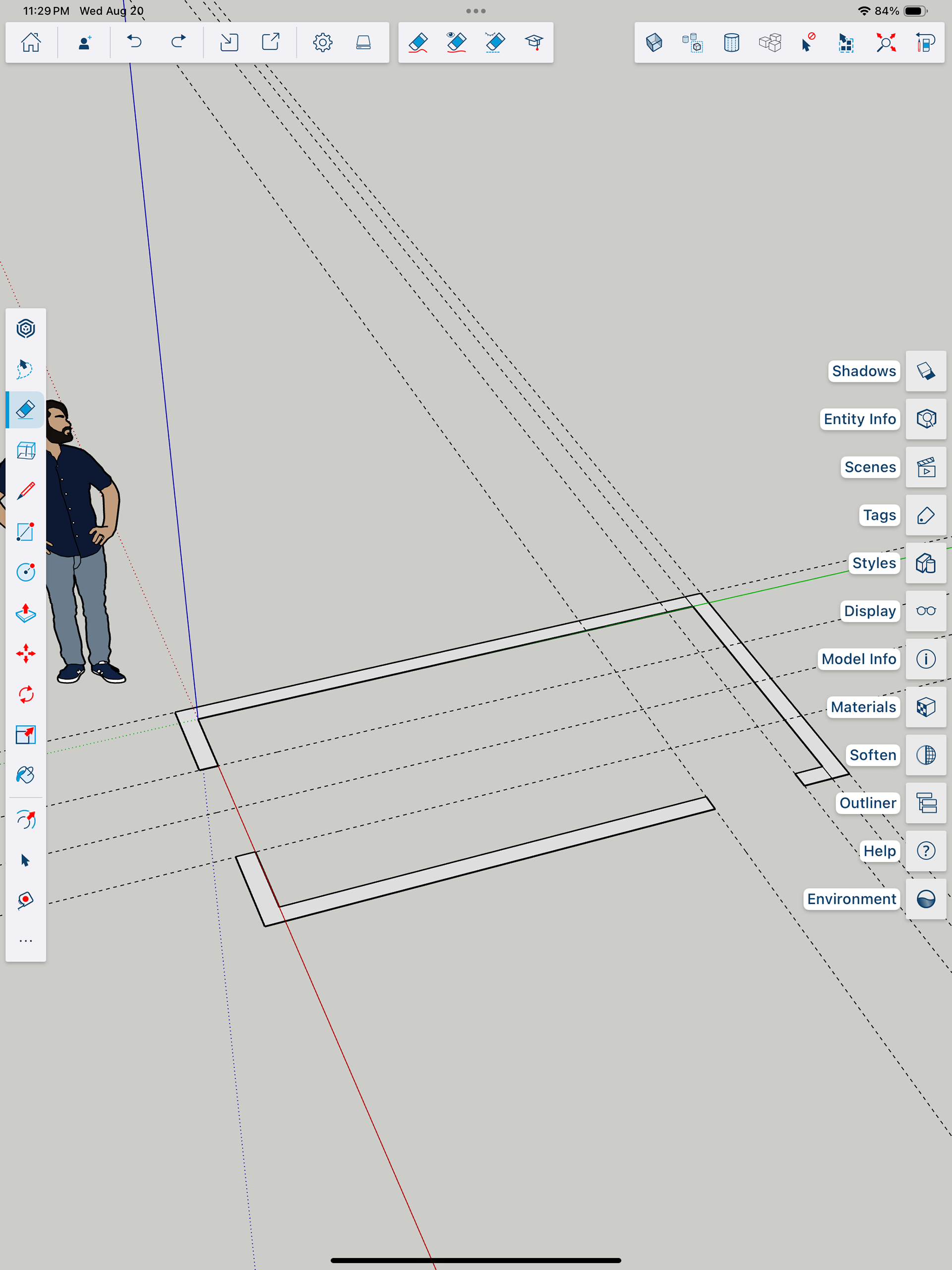
Task: Select the Scale tool
Action: [25, 735]
